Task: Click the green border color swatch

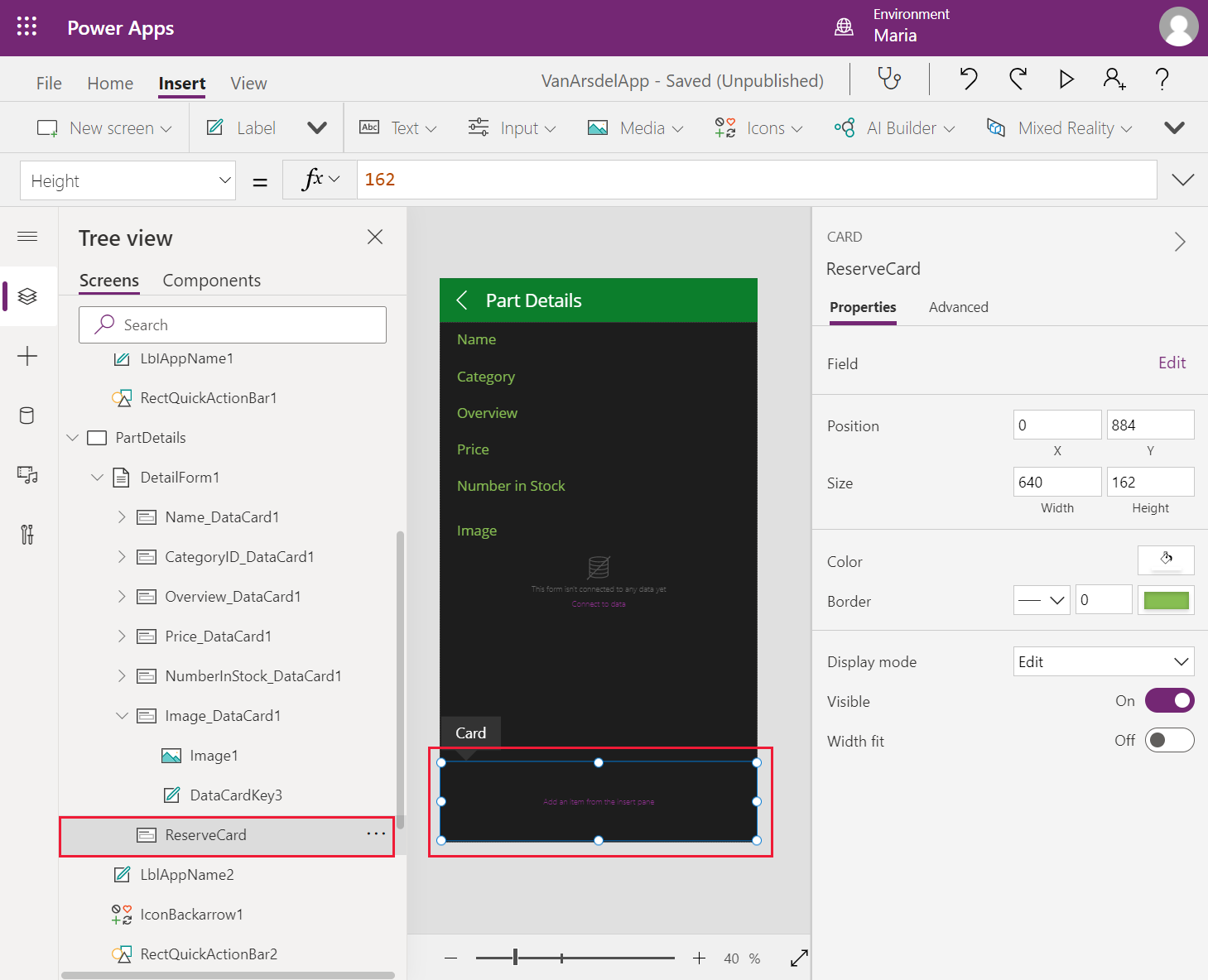Action: pyautogui.click(x=1166, y=600)
